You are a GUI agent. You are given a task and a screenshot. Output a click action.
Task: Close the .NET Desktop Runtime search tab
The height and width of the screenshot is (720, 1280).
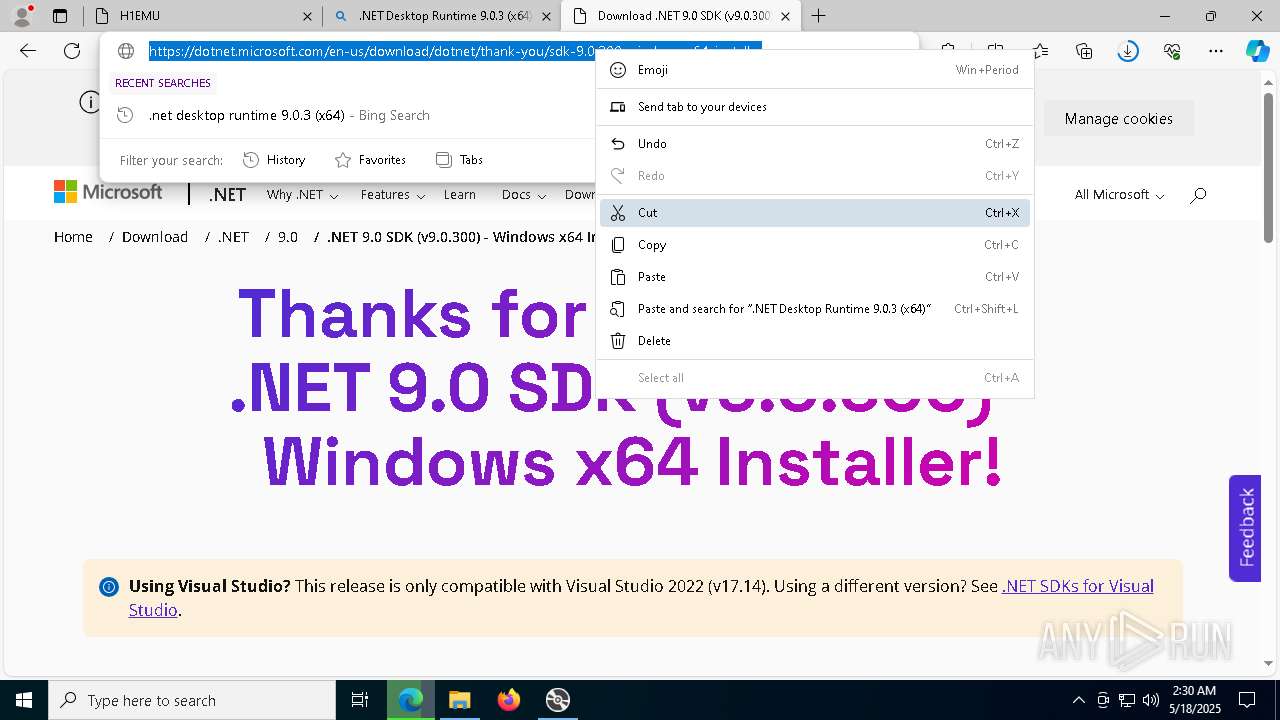tap(546, 16)
